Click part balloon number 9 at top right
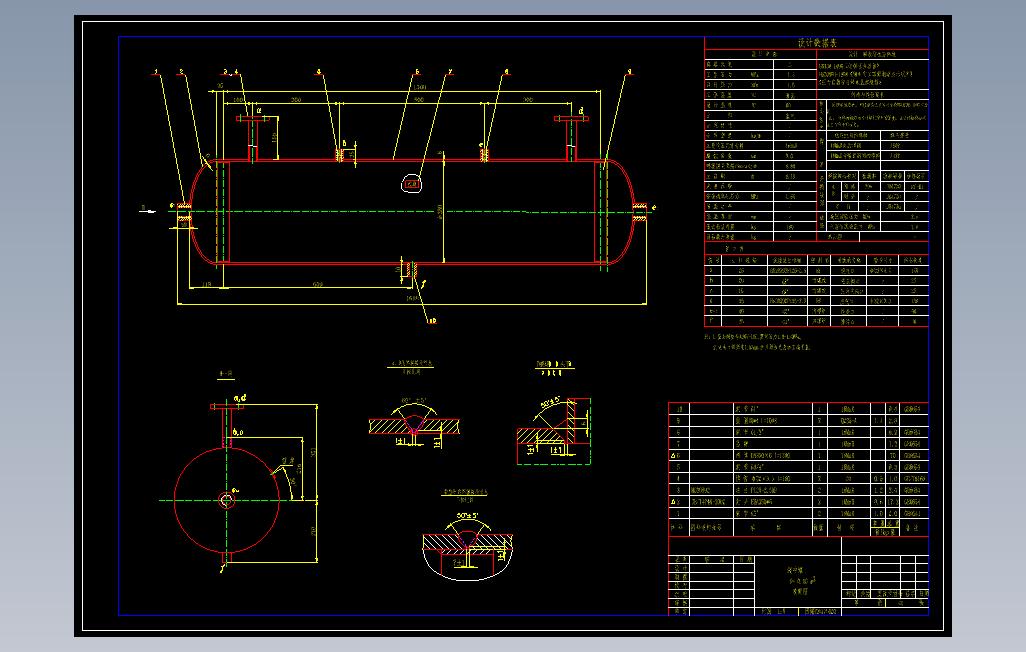The image size is (1026, 652). pyautogui.click(x=630, y=71)
